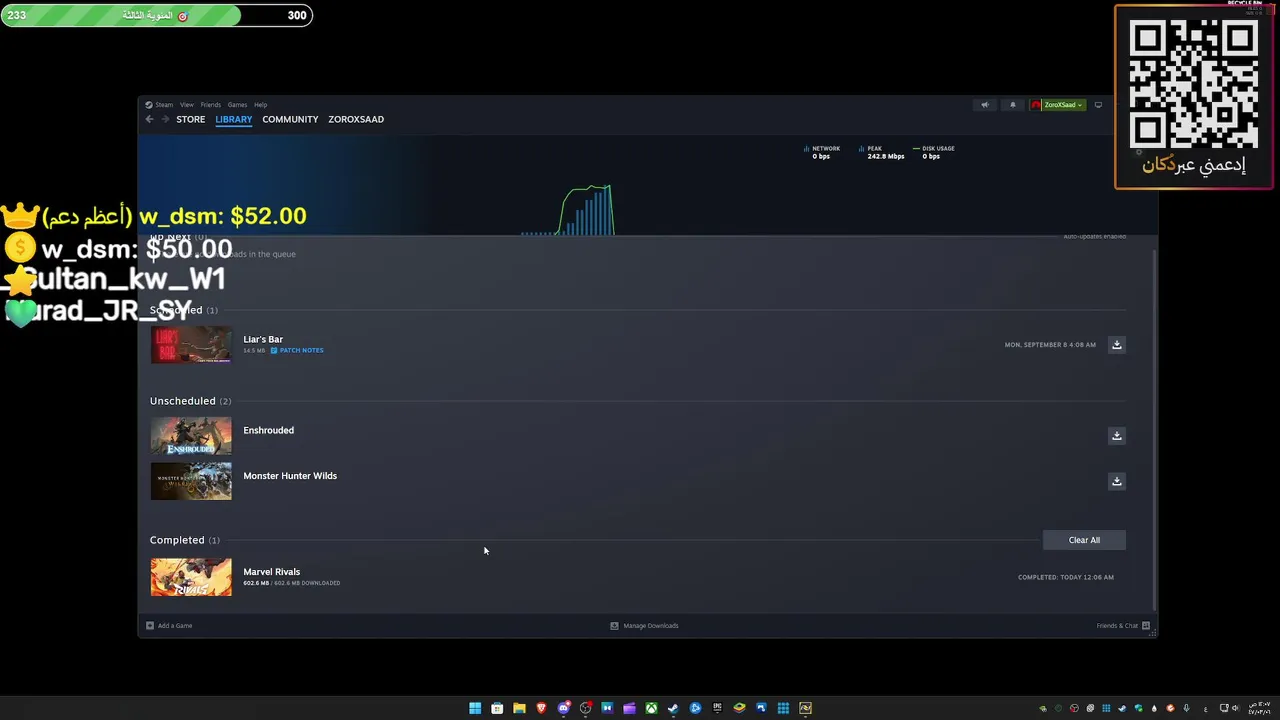Open Microsoft Store from taskbar
This screenshot has width=1280, height=720.
[497, 708]
